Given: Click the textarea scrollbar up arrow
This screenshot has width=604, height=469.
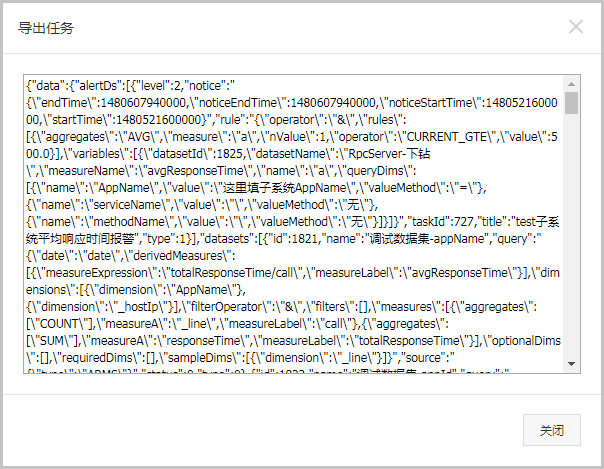Looking at the screenshot, I should (x=571, y=84).
